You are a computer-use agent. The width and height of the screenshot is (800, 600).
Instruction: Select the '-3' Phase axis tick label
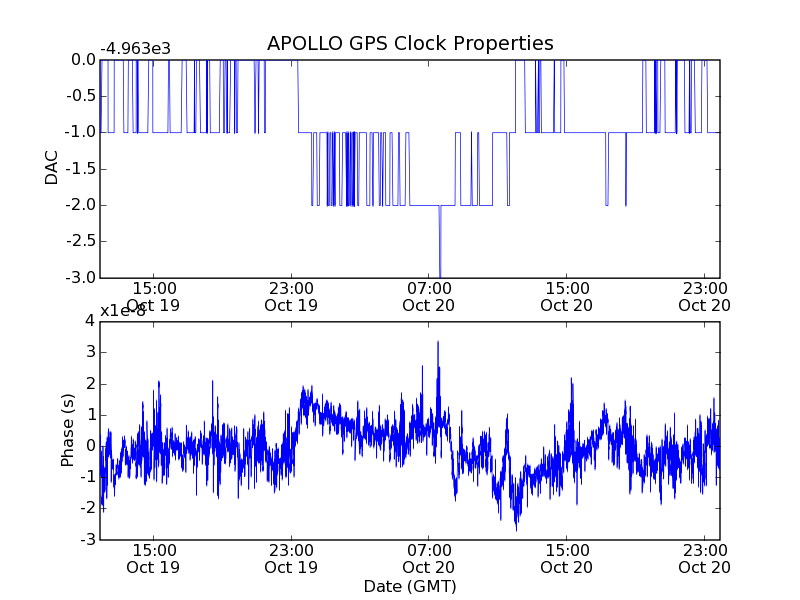(x=88, y=539)
